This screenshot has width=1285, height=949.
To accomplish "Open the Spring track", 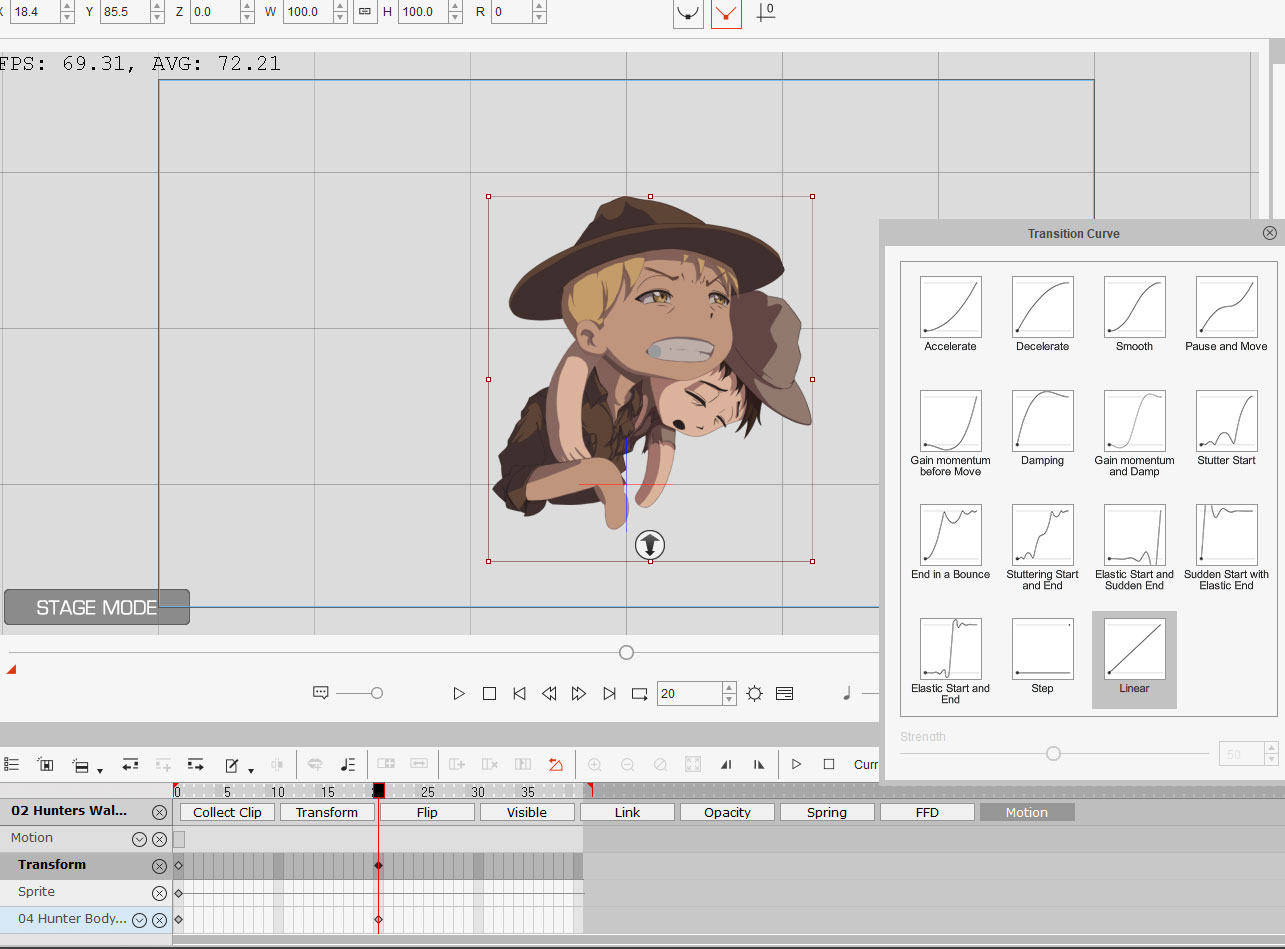I will pos(827,812).
